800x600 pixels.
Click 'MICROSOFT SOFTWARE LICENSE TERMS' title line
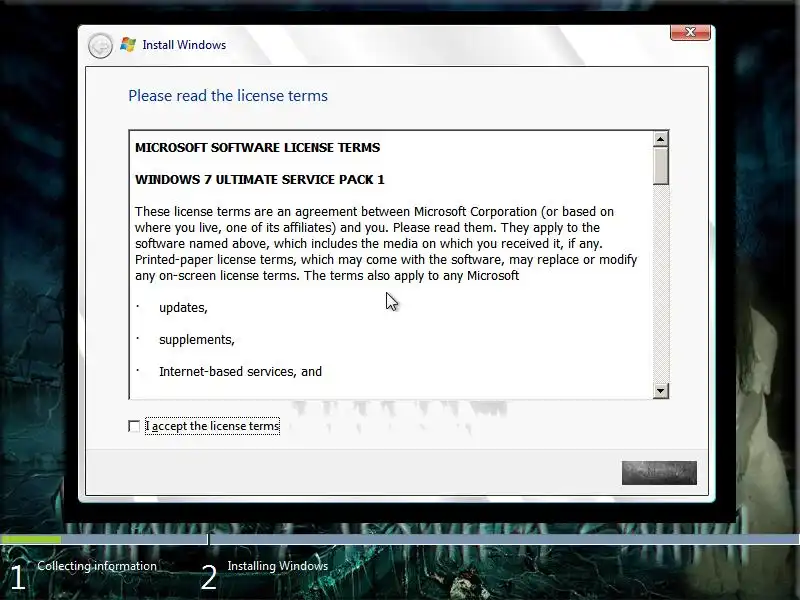(258, 148)
